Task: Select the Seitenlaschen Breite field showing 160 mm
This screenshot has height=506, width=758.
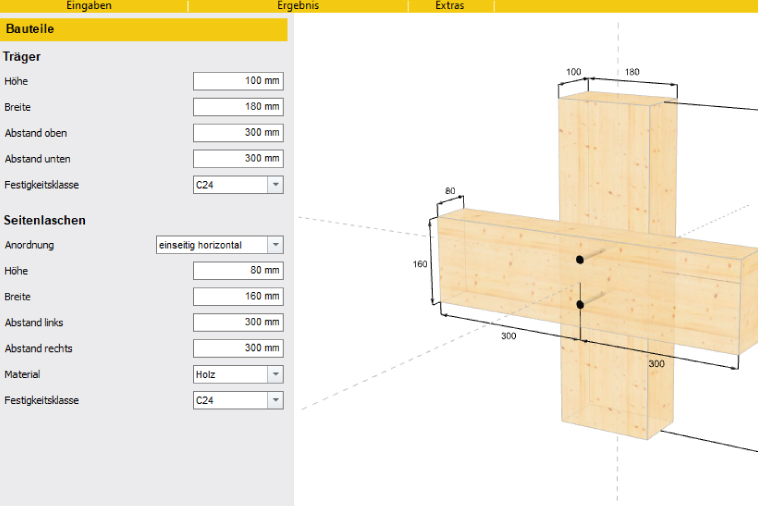Action: (x=238, y=297)
